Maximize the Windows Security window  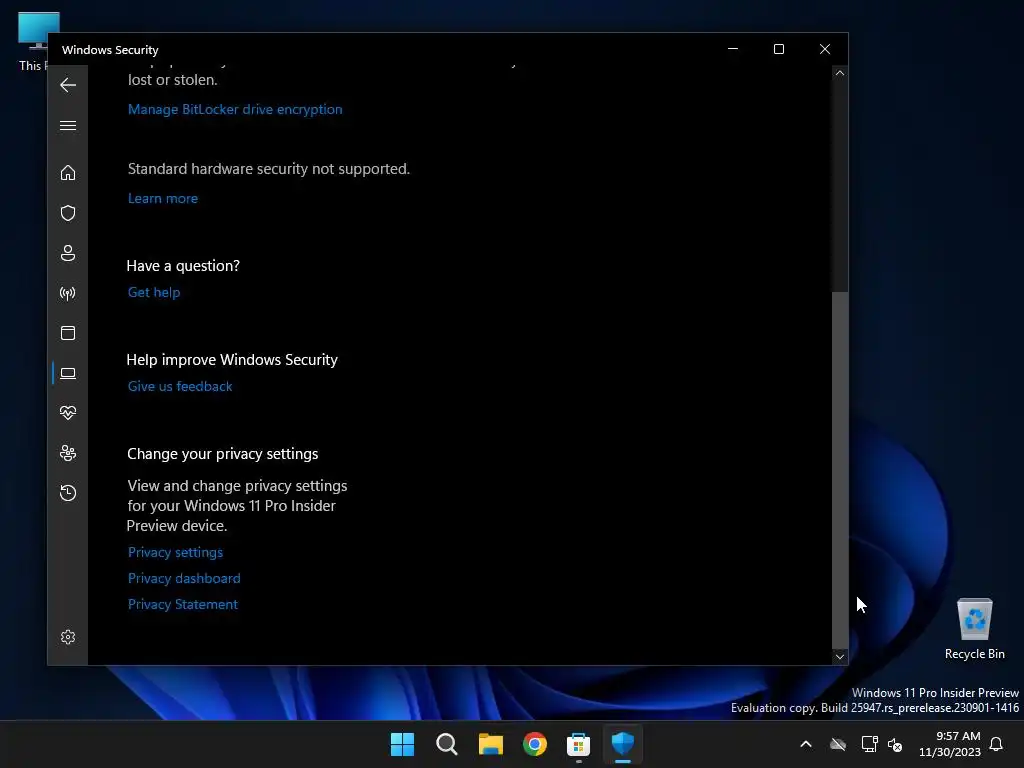(778, 49)
